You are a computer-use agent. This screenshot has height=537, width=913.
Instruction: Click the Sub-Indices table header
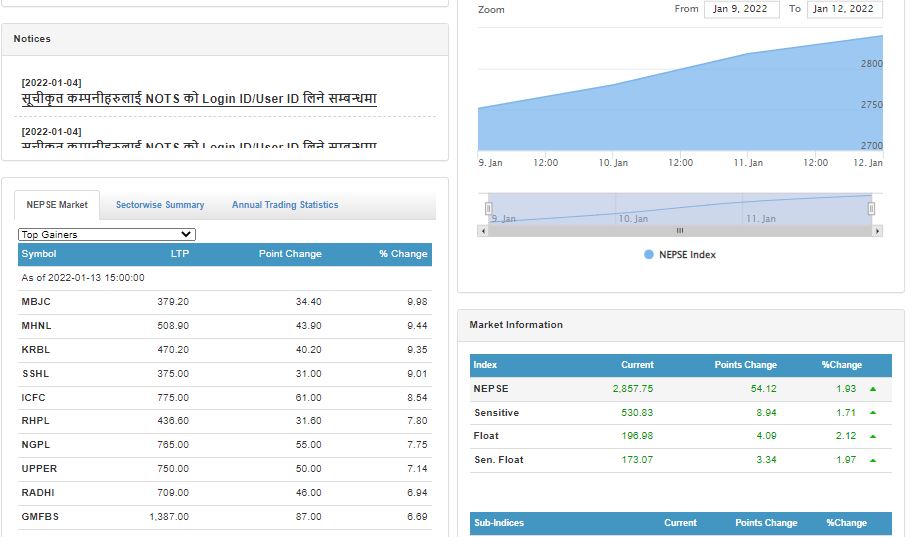click(x=499, y=523)
